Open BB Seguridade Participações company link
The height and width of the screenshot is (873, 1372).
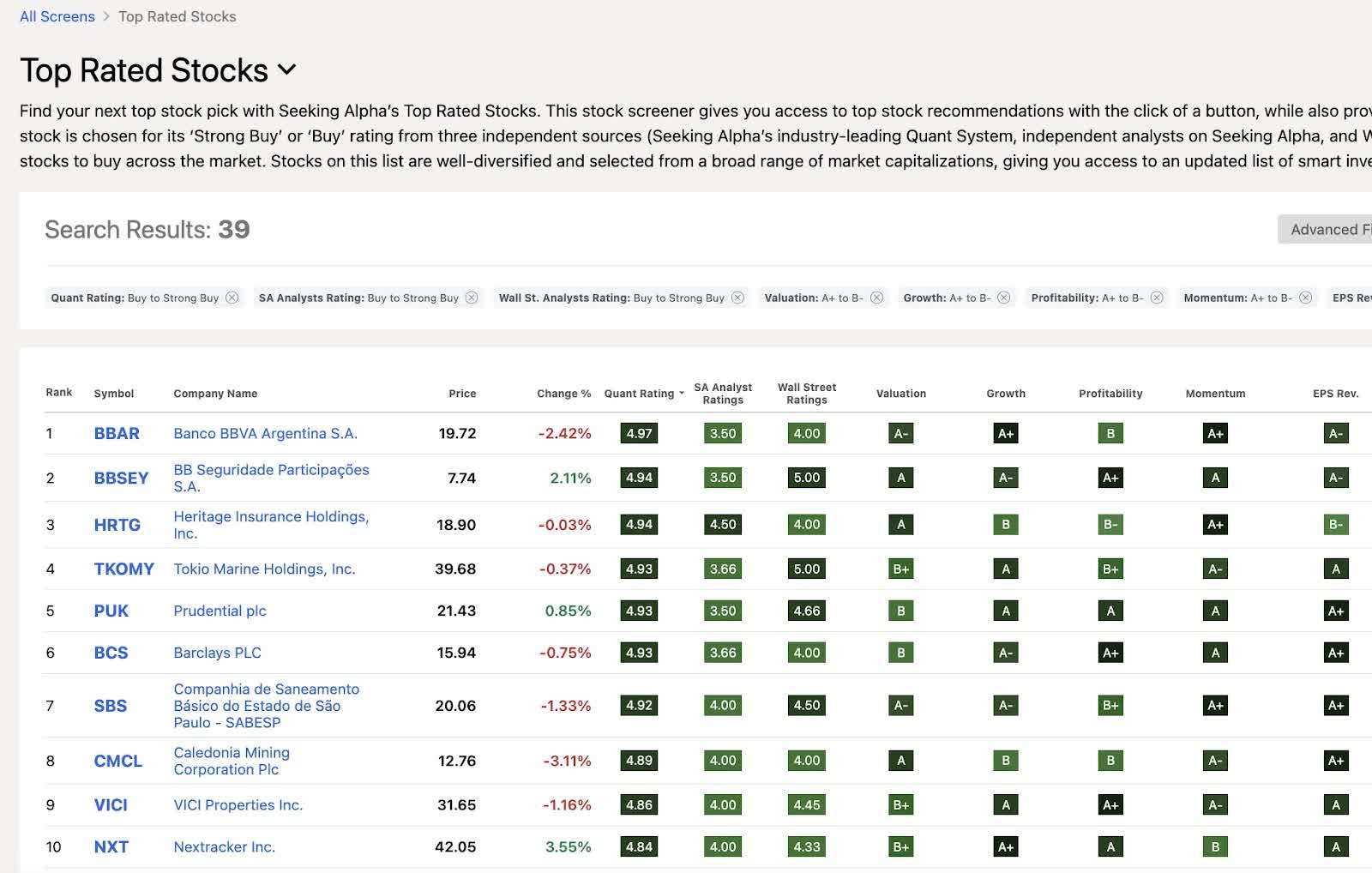271,478
